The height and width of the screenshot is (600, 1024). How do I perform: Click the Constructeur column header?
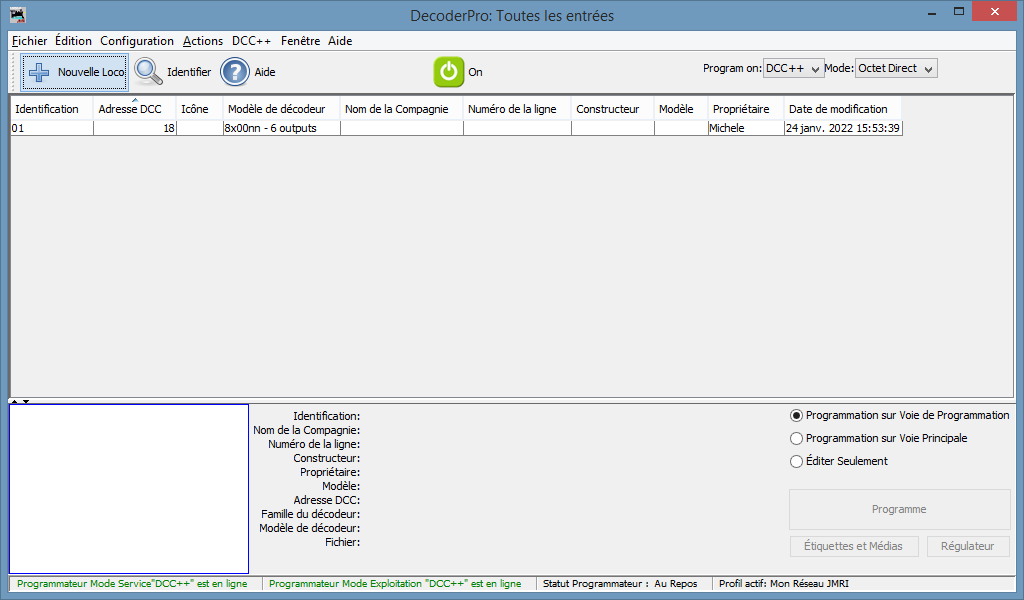[613, 109]
